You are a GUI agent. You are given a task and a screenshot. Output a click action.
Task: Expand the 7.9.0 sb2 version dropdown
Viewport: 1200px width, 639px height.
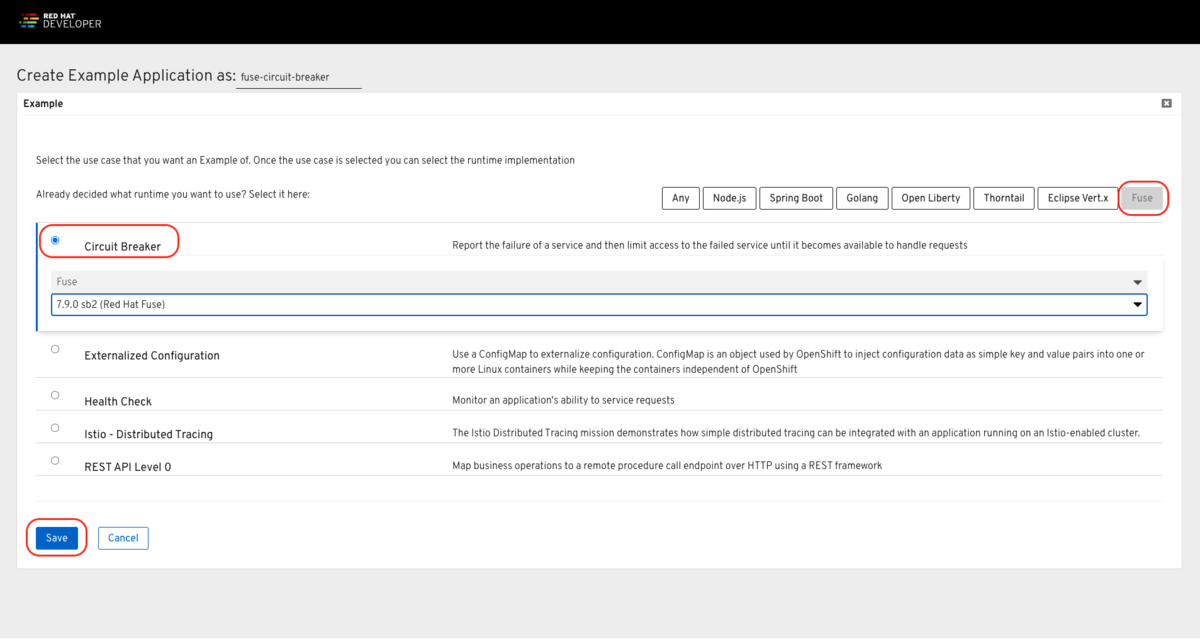coord(600,304)
